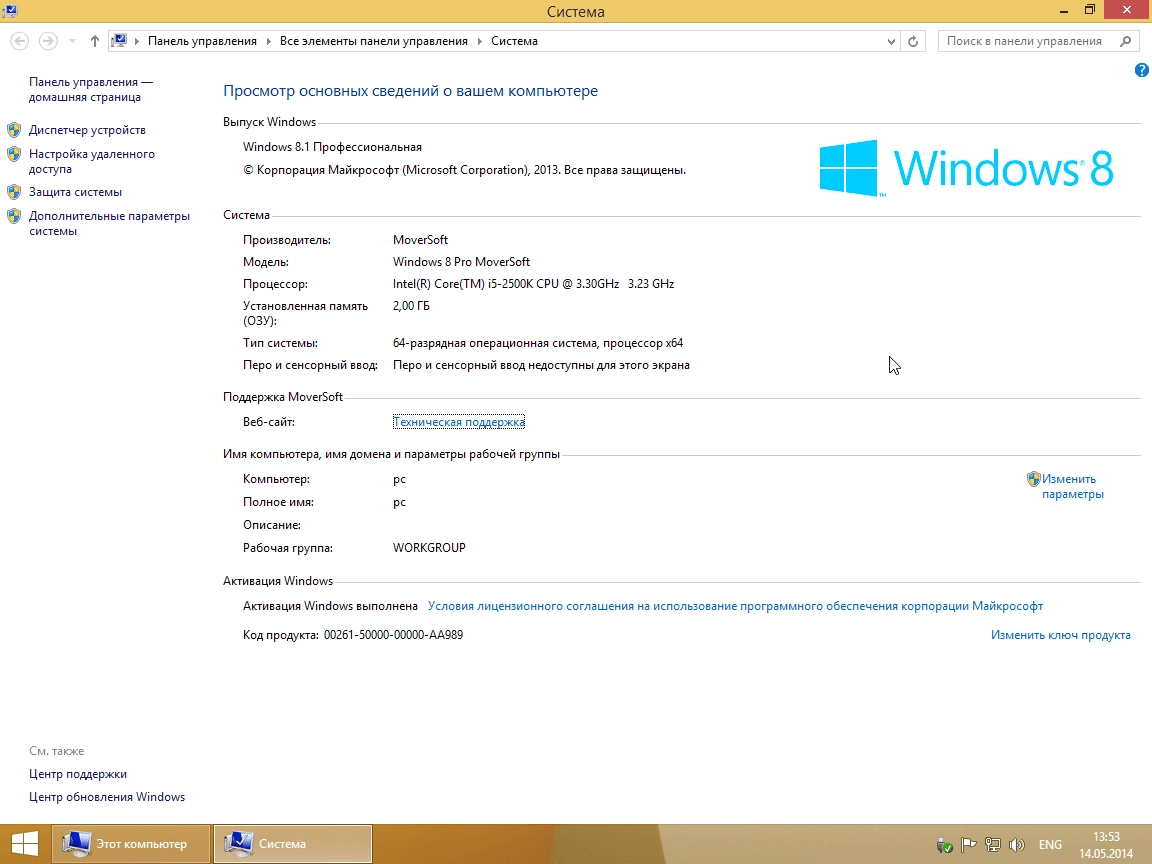Open Настройка удаленного доступа

coord(92,162)
